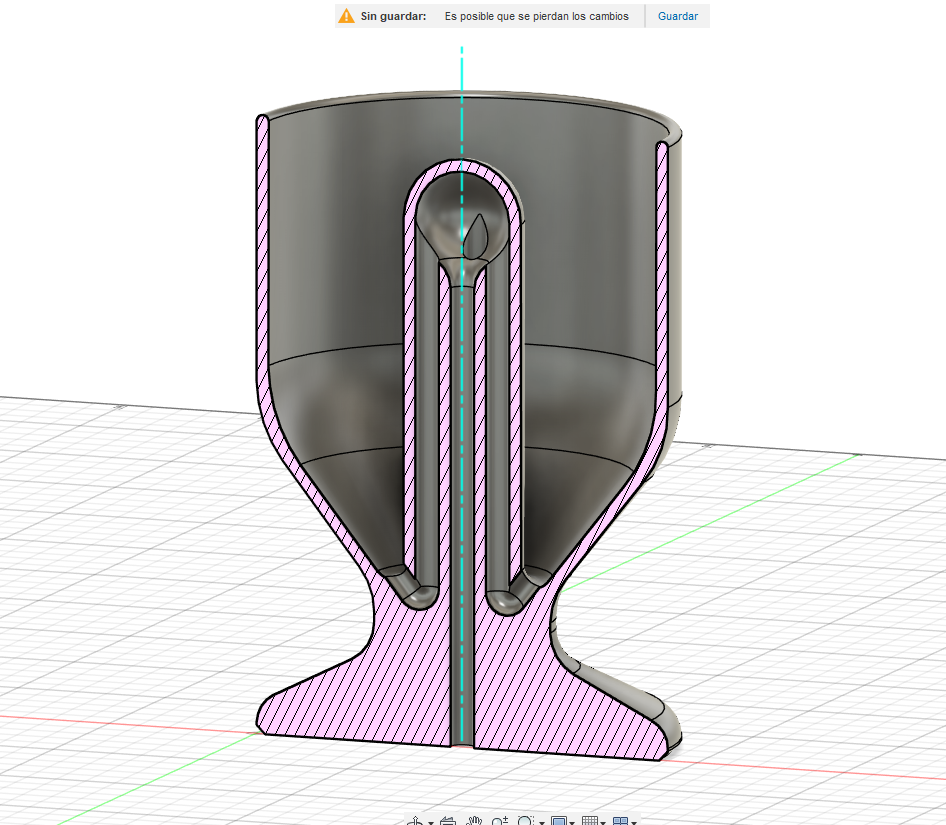This screenshot has height=825, width=946.
Task: Click the Guardar link to save changes
Action: [x=678, y=16]
